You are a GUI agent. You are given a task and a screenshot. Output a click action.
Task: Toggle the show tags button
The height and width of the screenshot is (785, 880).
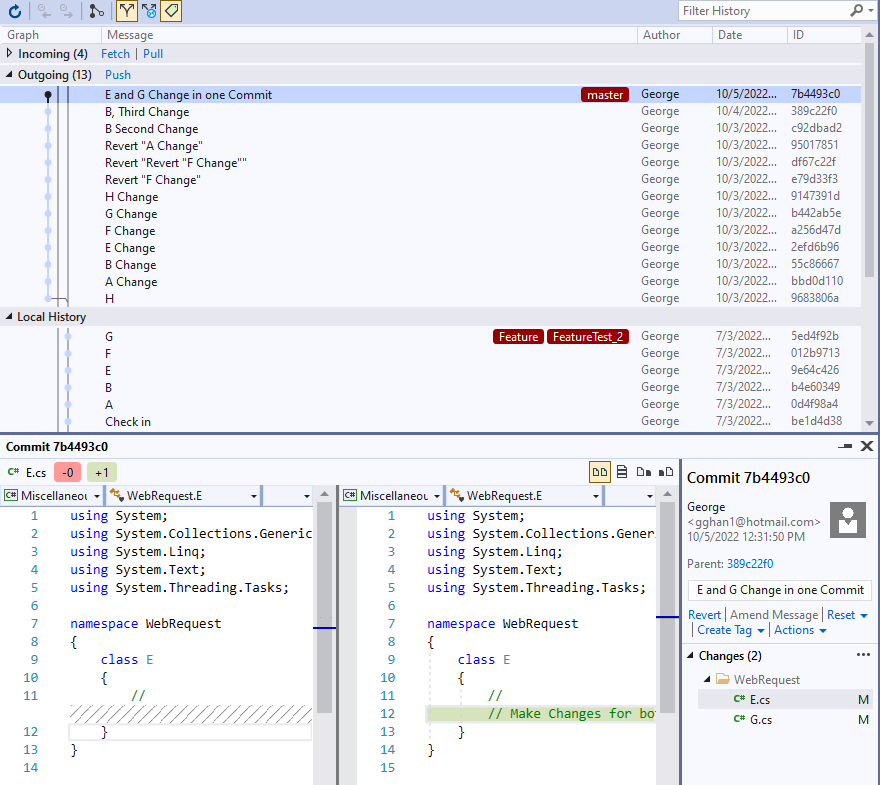pyautogui.click(x=171, y=11)
